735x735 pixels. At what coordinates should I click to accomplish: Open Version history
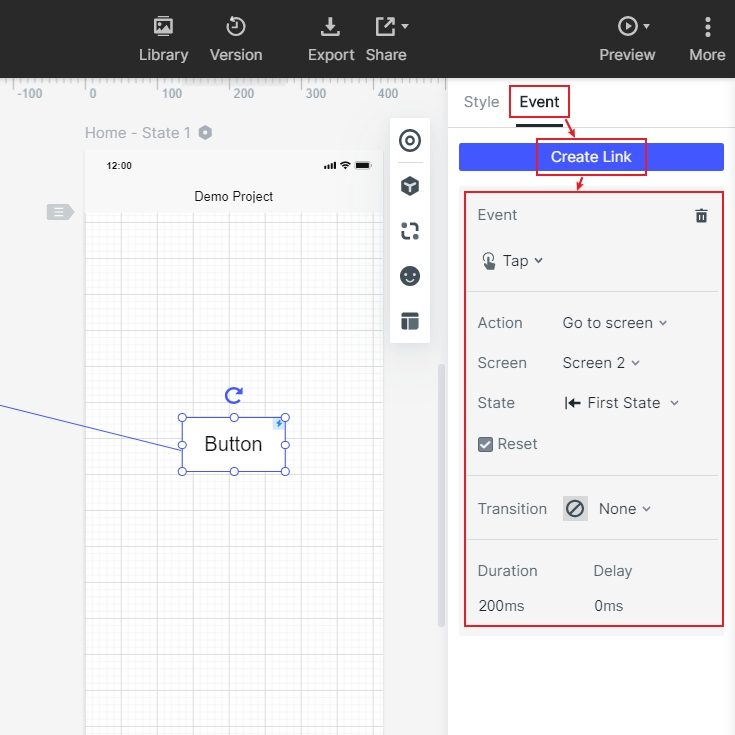pyautogui.click(x=236, y=39)
